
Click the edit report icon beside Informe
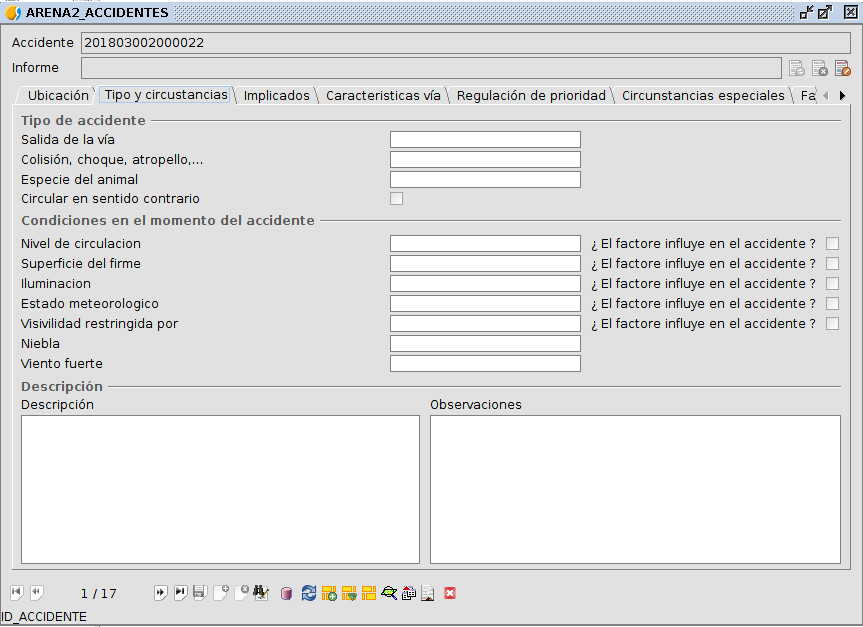[x=842, y=68]
